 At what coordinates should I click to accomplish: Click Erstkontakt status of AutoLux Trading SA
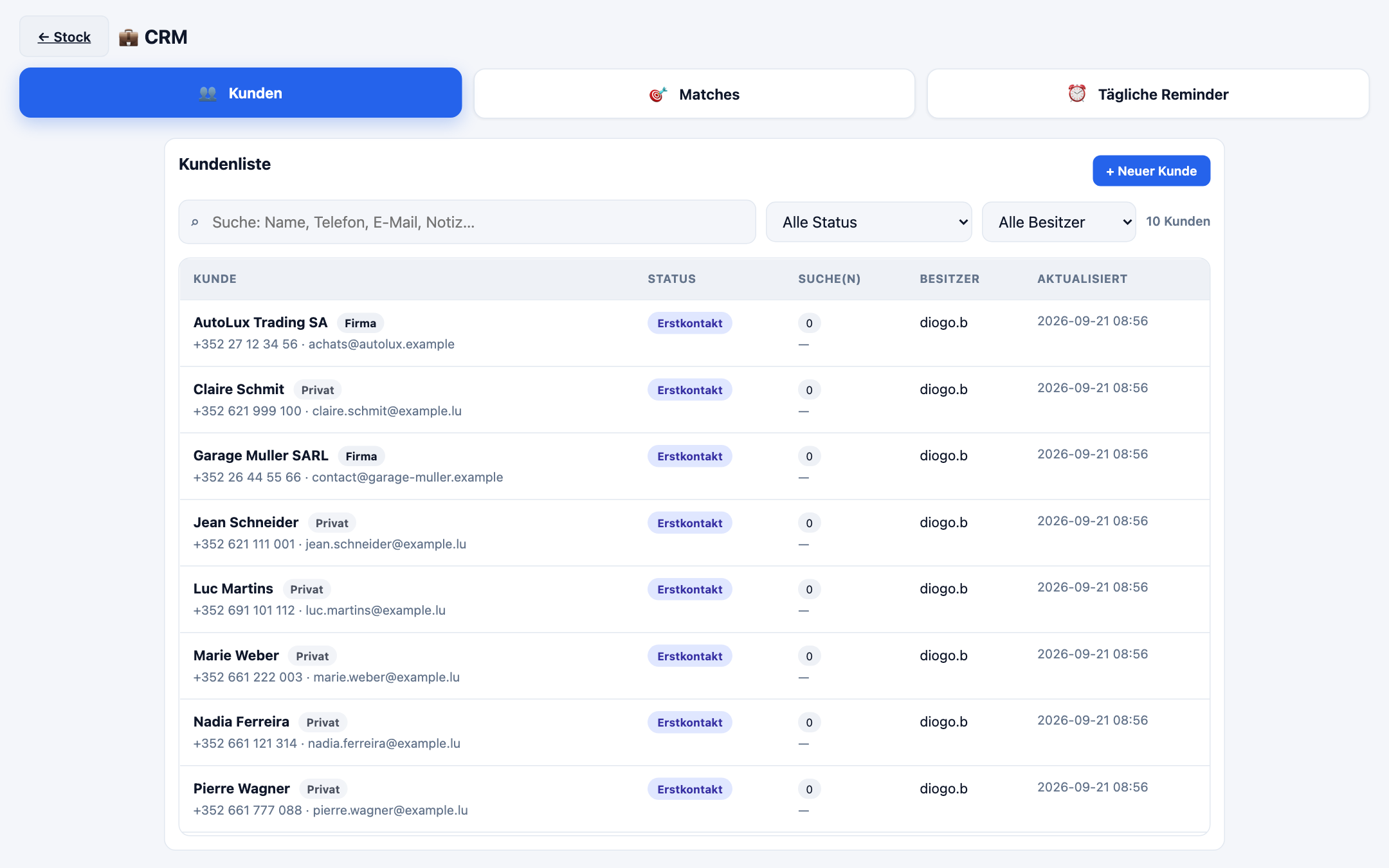coord(689,323)
